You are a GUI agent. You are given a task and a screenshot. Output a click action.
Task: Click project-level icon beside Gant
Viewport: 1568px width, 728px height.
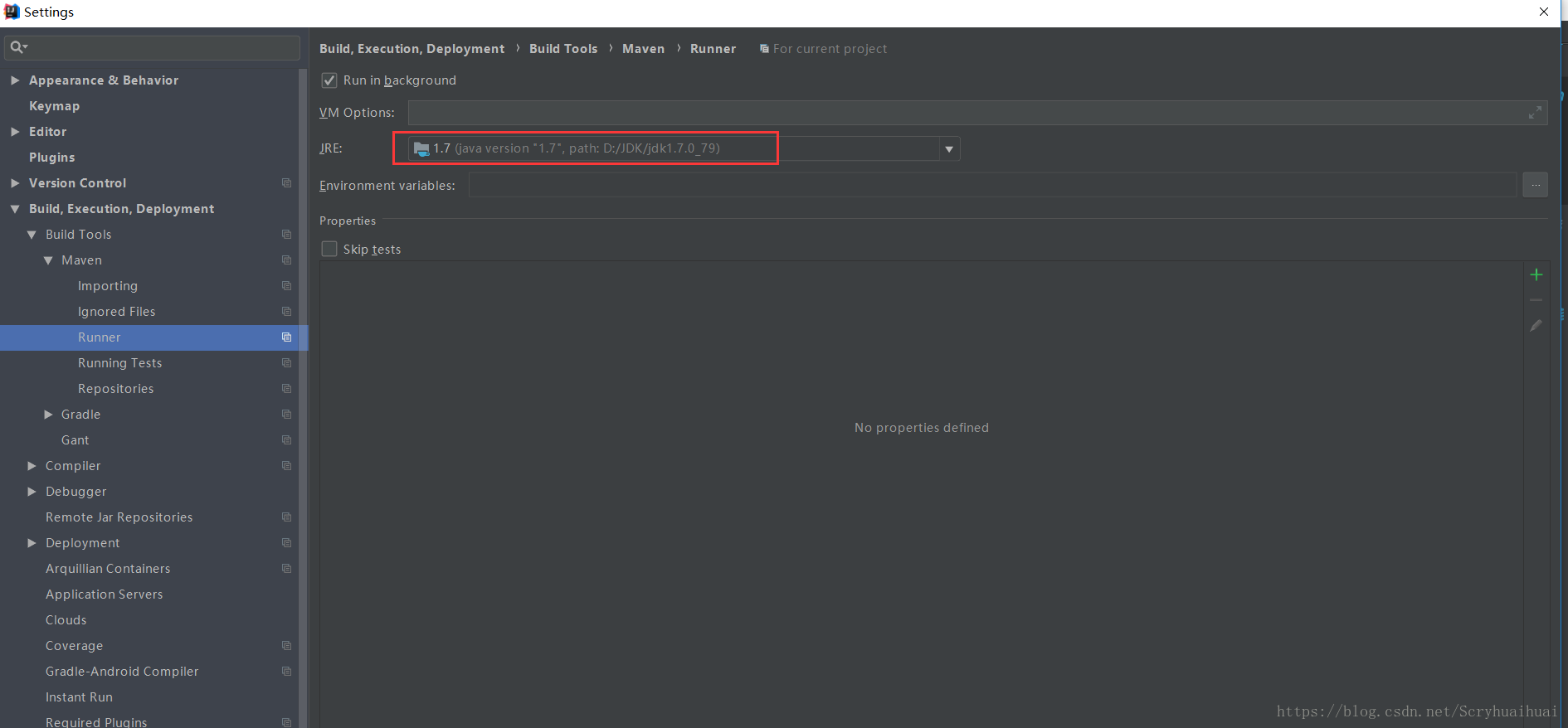pyautogui.click(x=286, y=440)
